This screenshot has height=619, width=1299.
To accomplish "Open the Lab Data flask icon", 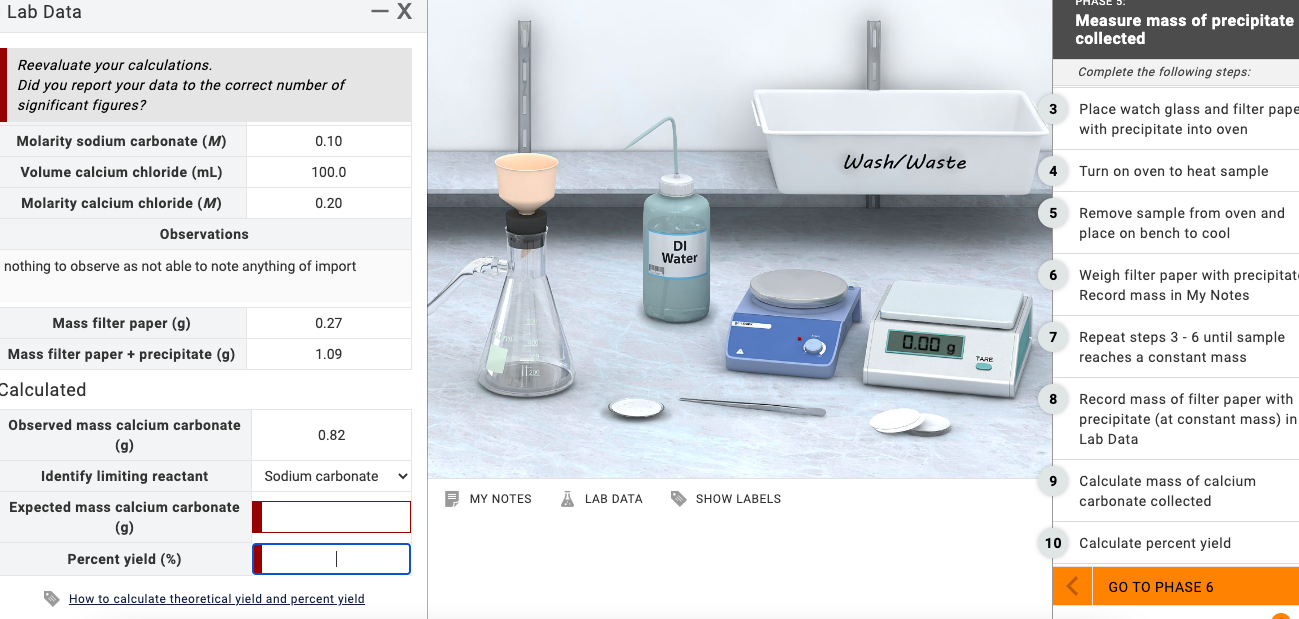I will coord(567,498).
